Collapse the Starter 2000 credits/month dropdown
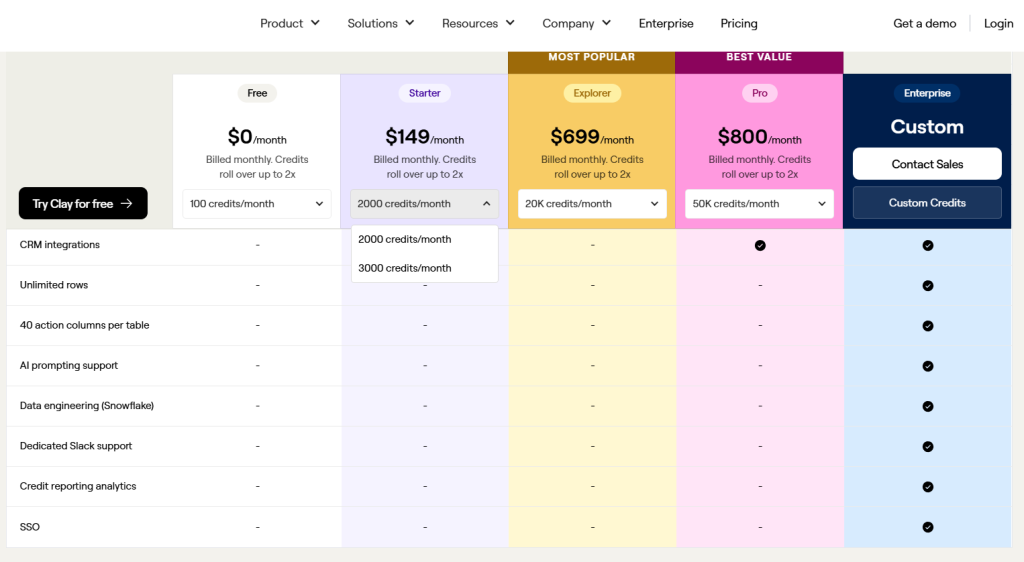Viewport: 1024px width, 562px height. click(x=424, y=204)
